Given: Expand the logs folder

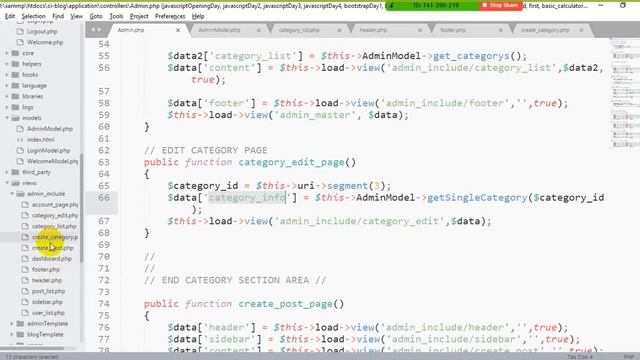Looking at the screenshot, I should point(7,107).
